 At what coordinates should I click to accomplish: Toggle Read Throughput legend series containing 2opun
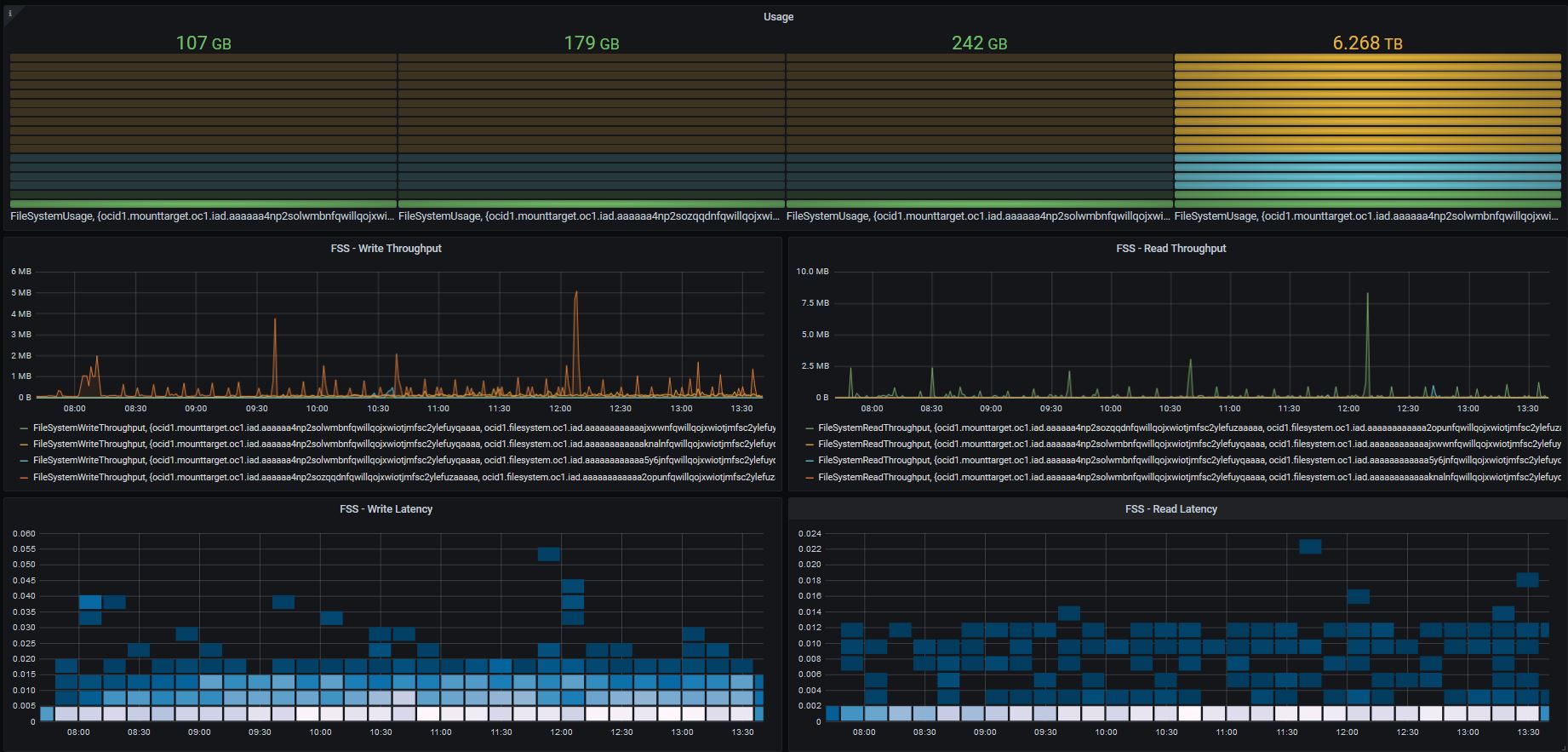coord(1189,428)
